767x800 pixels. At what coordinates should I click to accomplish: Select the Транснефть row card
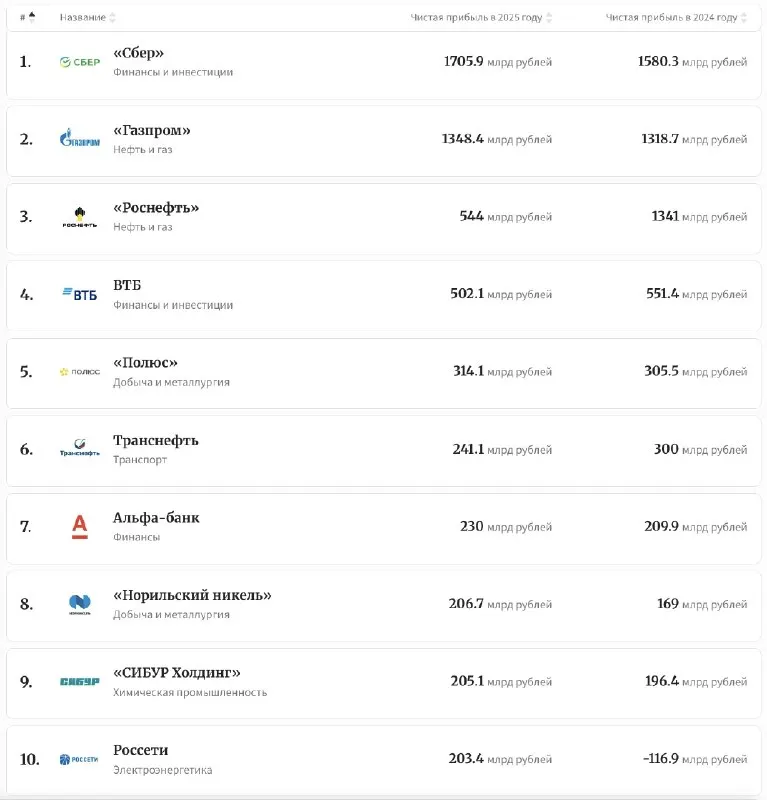[384, 450]
